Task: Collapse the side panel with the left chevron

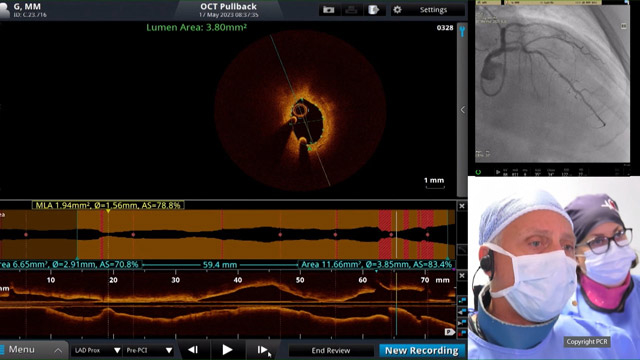Action: [462, 110]
